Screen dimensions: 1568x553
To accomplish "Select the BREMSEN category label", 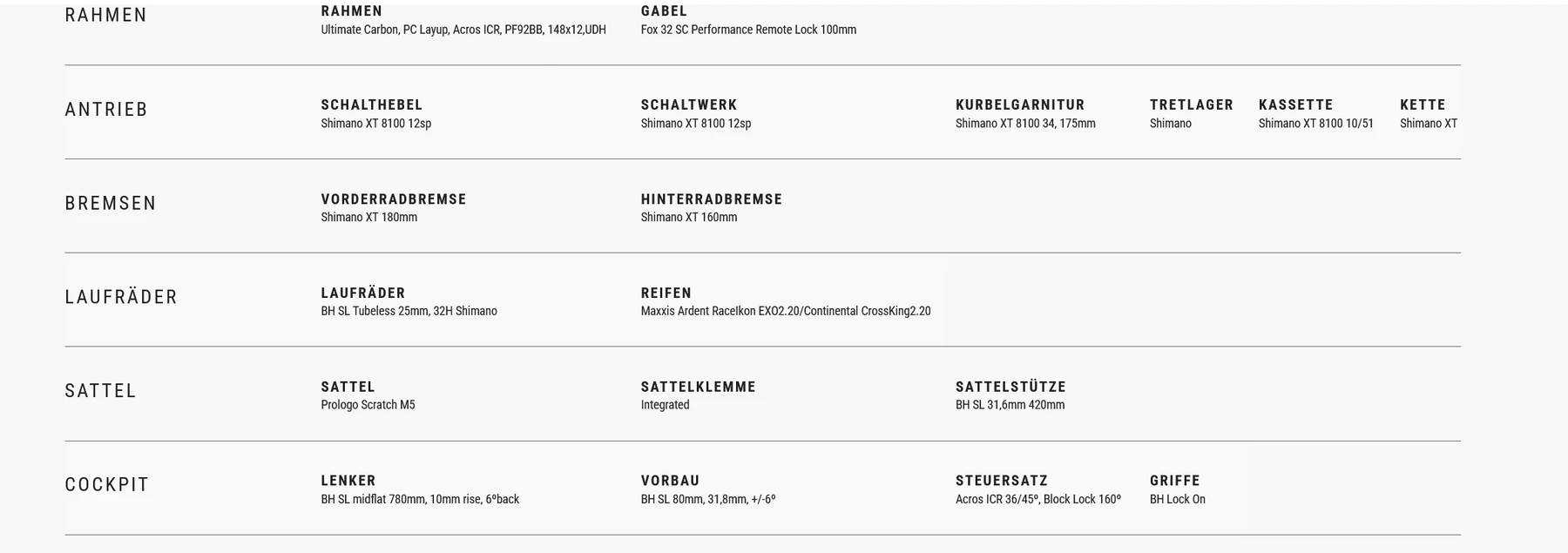I will click(x=111, y=204).
